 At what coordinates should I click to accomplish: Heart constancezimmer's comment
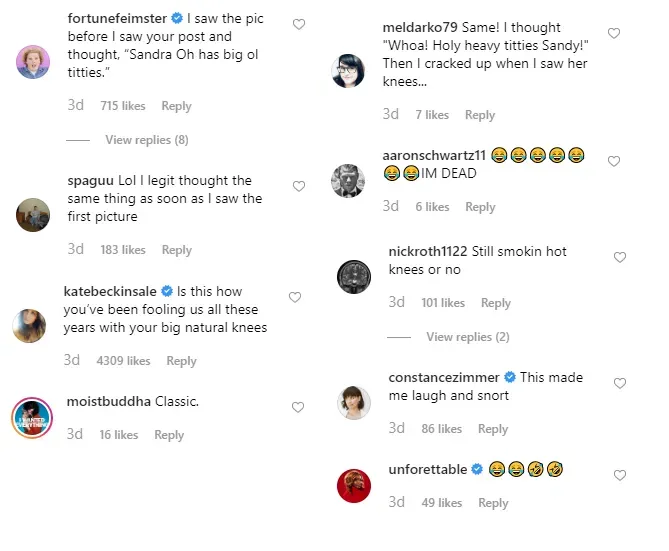click(619, 383)
